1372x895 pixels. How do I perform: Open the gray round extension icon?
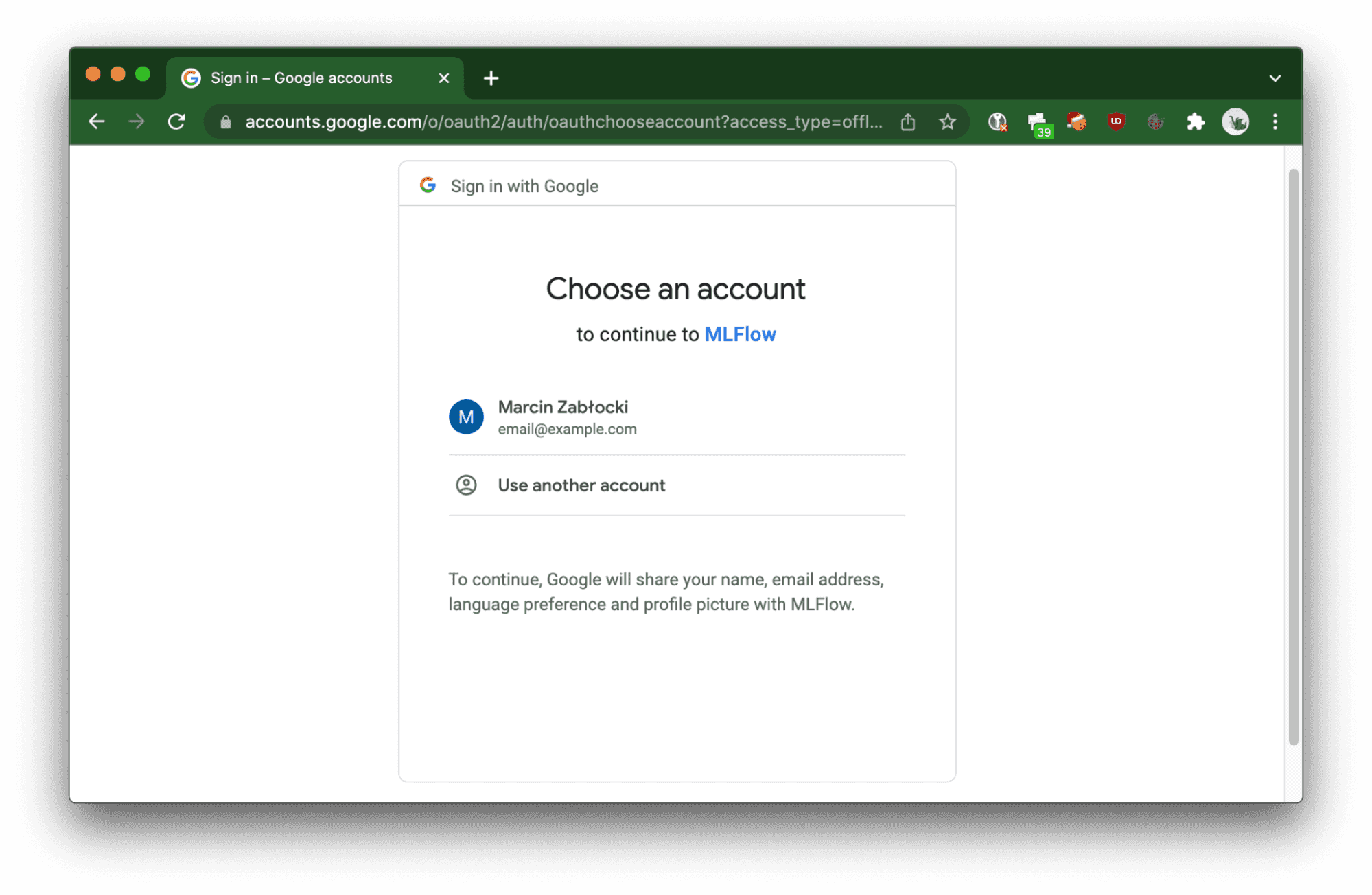pyautogui.click(x=1156, y=121)
